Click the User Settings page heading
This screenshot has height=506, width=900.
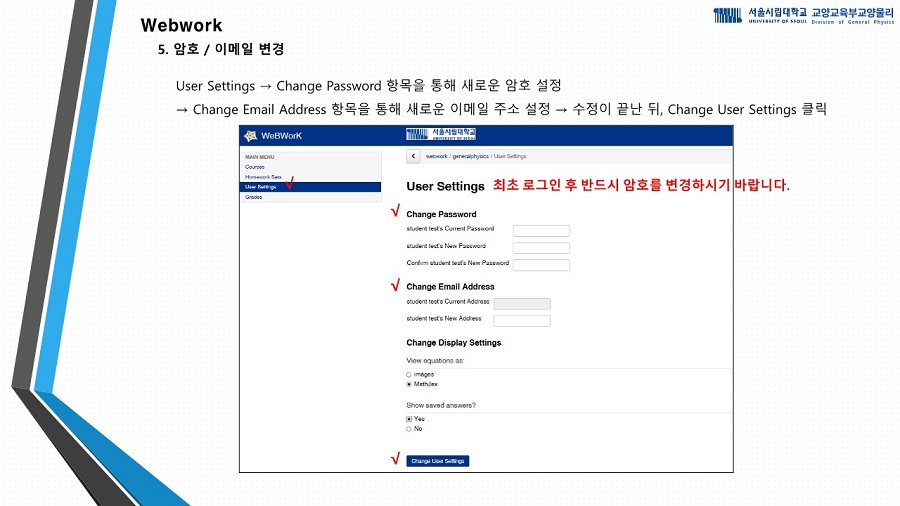(445, 186)
